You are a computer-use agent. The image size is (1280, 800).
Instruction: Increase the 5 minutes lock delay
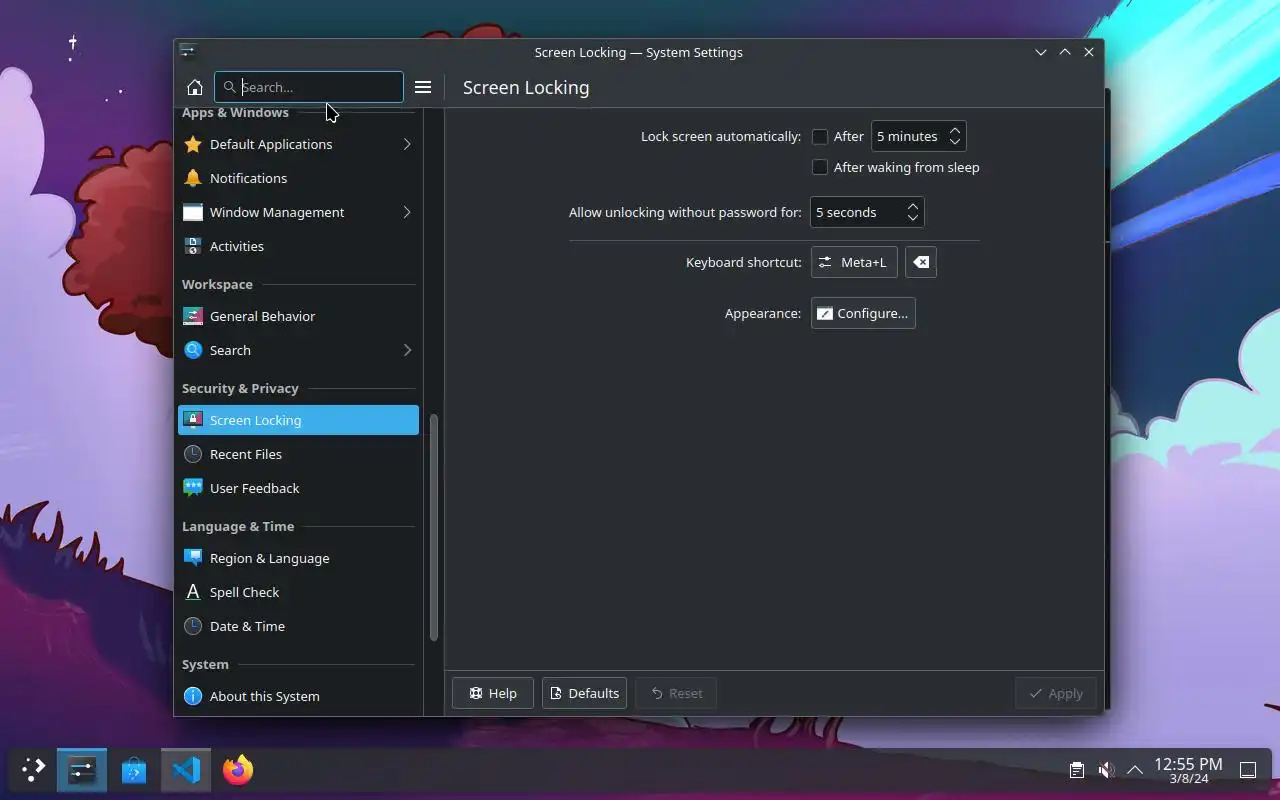pyautogui.click(x=955, y=130)
